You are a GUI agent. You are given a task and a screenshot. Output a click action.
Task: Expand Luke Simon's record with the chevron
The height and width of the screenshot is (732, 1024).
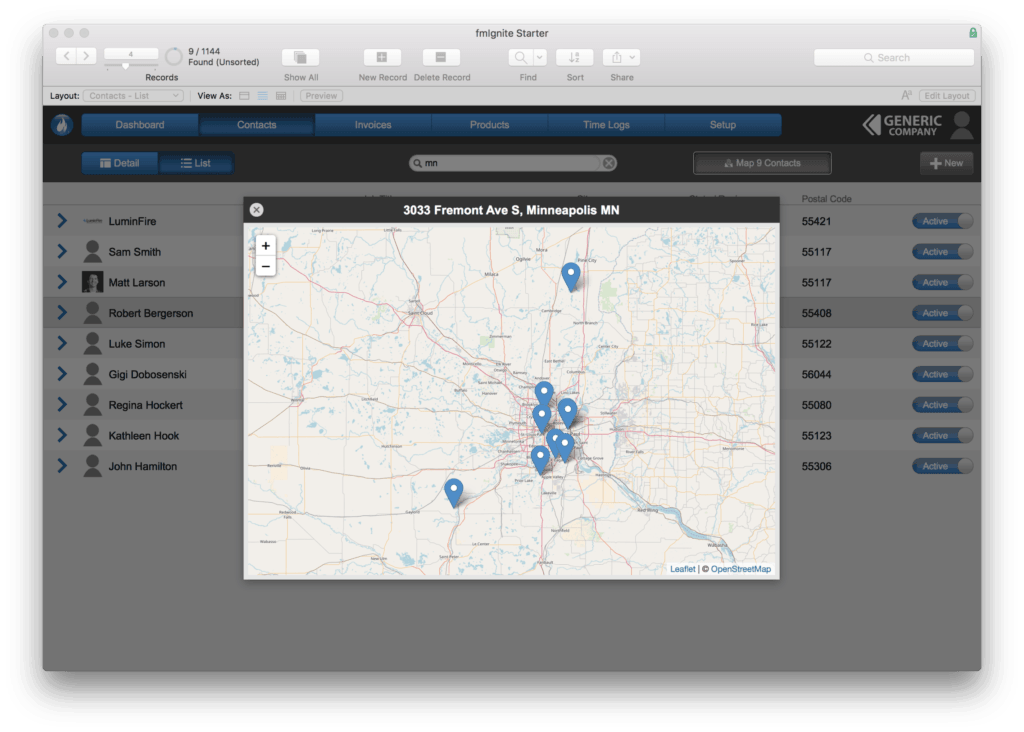click(x=60, y=343)
